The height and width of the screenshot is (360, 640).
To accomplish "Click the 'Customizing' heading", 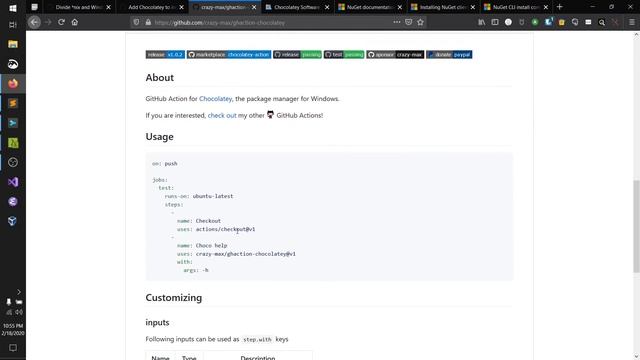I will (174, 298).
